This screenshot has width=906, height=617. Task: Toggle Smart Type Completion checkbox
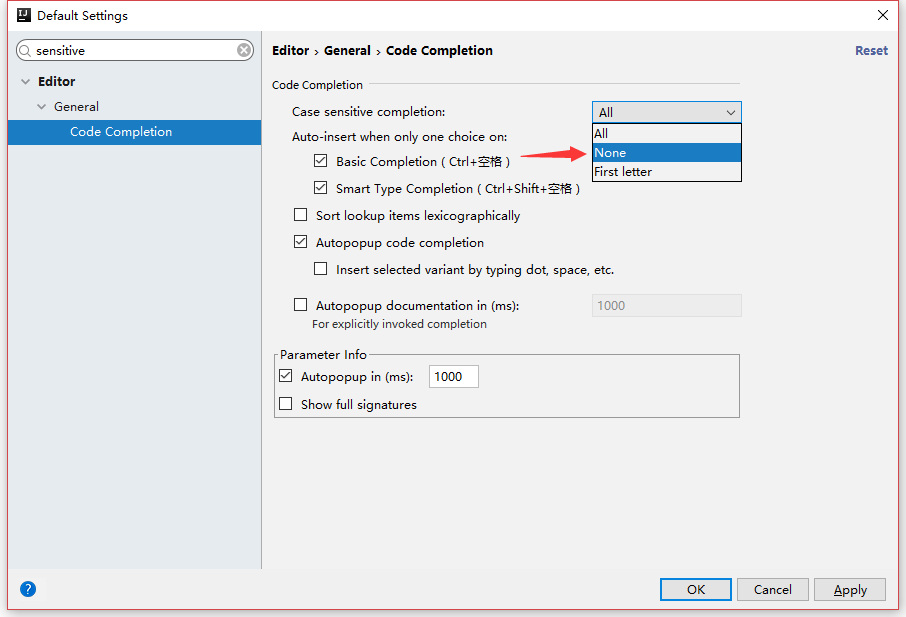click(x=320, y=188)
